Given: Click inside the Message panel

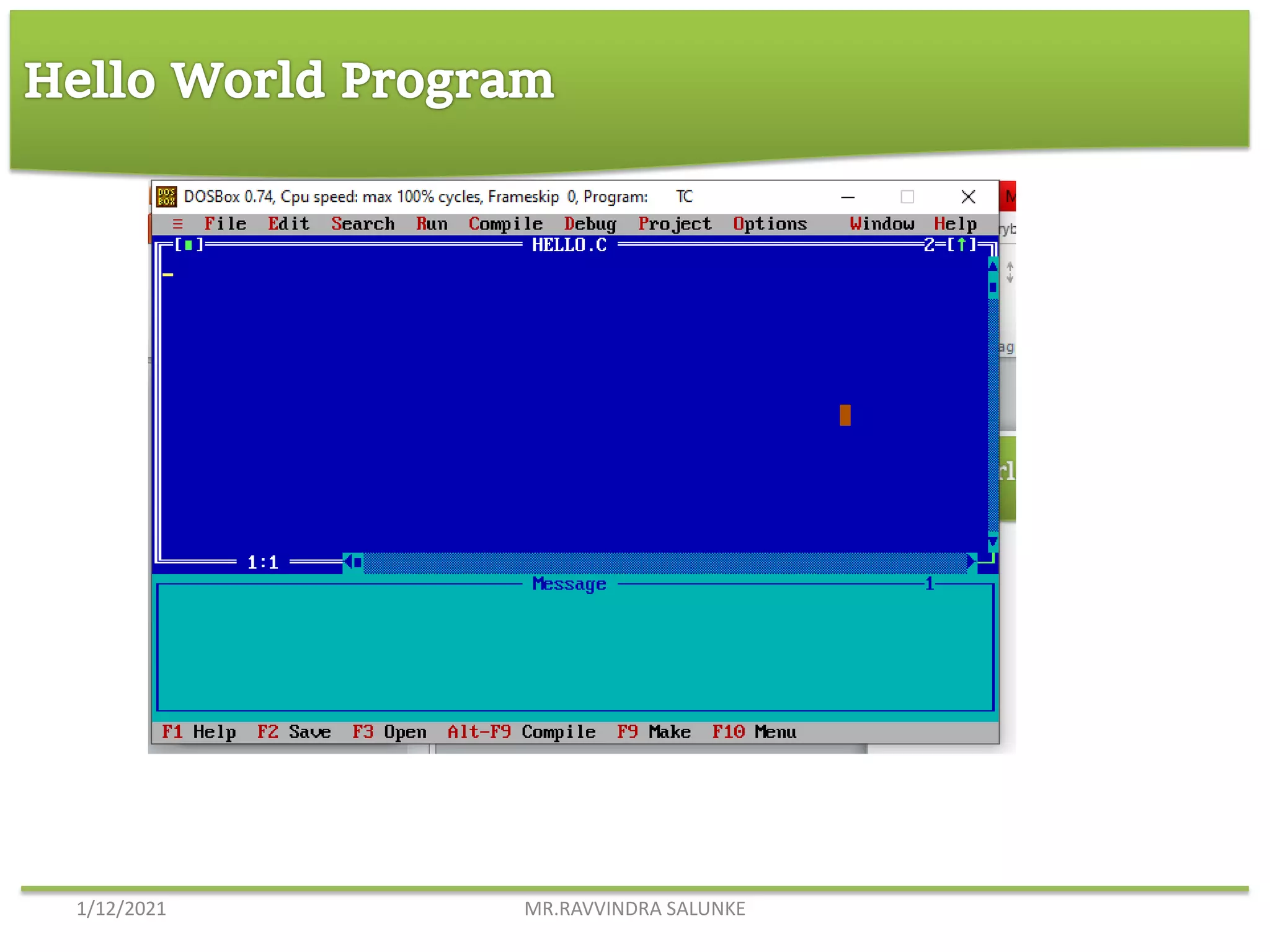Looking at the screenshot, I should (x=575, y=648).
